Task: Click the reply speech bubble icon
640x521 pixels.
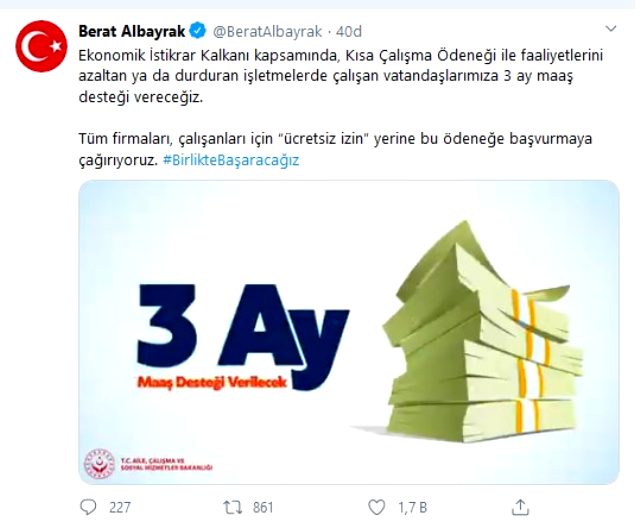Action: point(88,507)
